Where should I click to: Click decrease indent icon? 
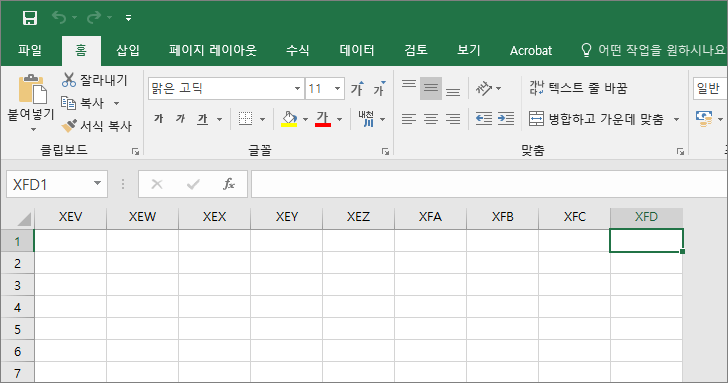(484, 119)
